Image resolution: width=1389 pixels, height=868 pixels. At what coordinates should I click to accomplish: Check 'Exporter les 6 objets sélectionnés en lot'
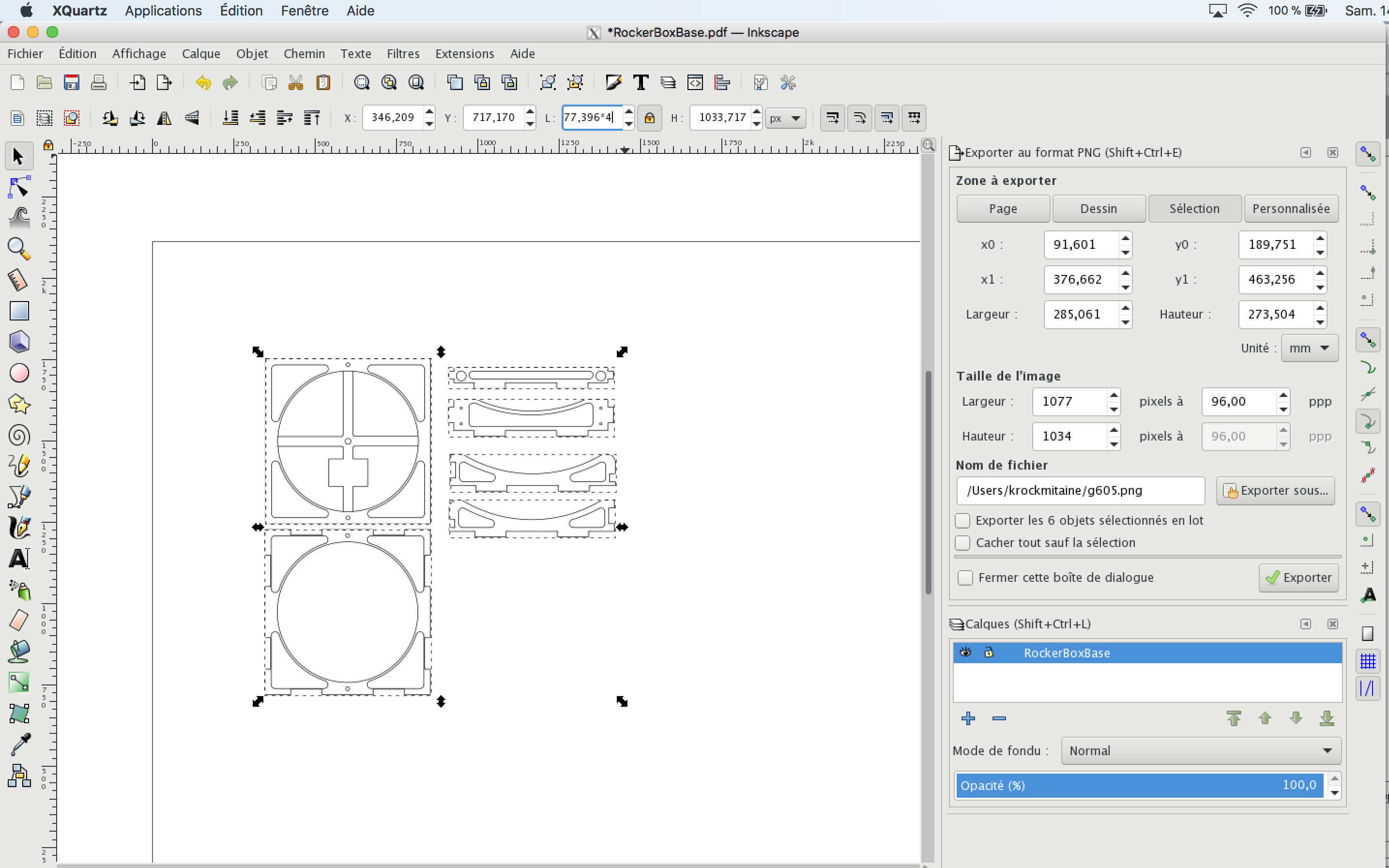(962, 521)
